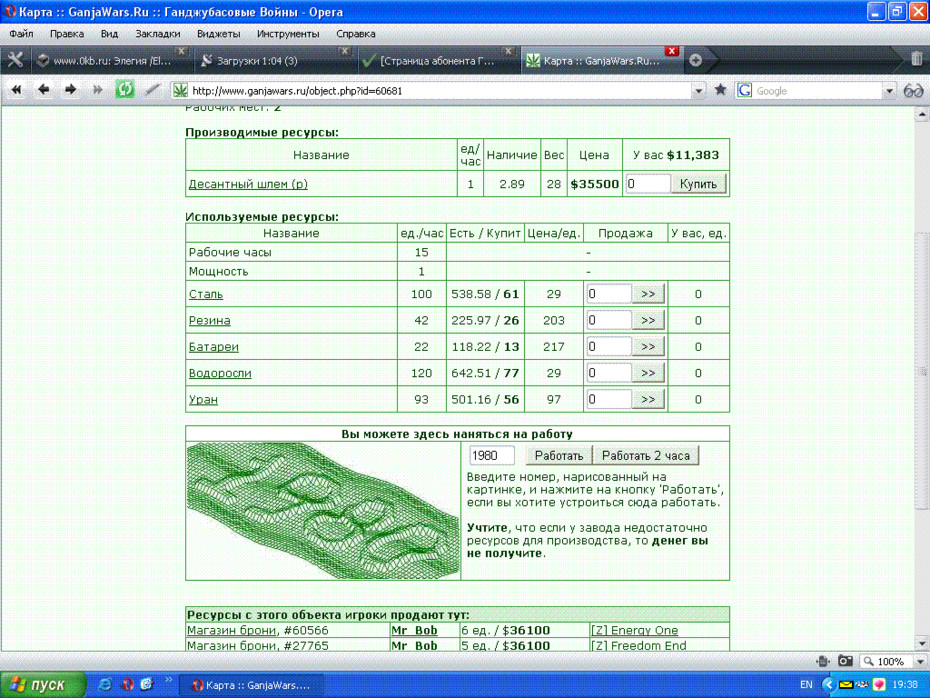
Task: Click the bookmark star icon
Action: [x=720, y=90]
